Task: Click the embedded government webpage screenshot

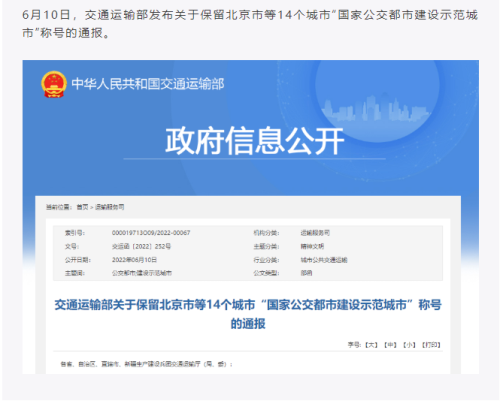Action: click(251, 217)
